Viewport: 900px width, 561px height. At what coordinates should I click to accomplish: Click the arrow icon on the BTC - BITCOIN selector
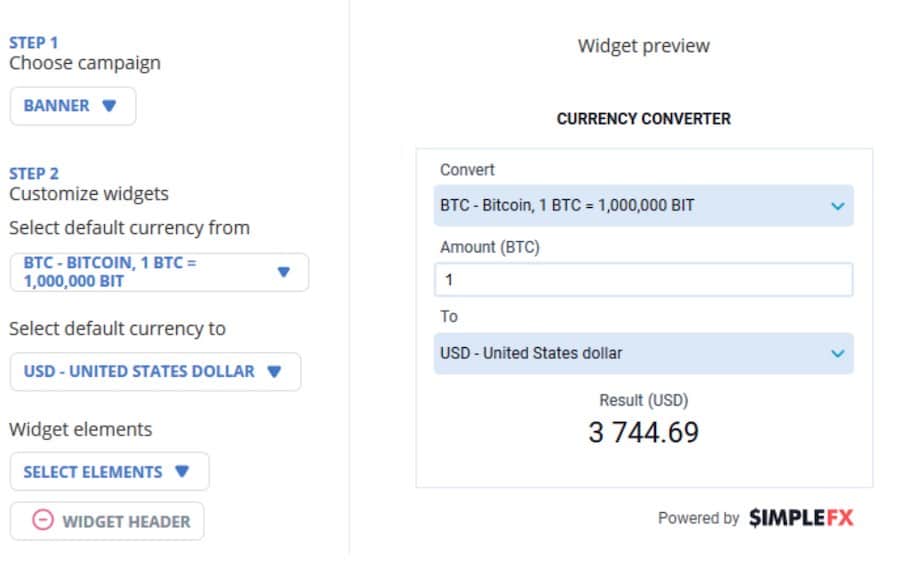click(283, 272)
